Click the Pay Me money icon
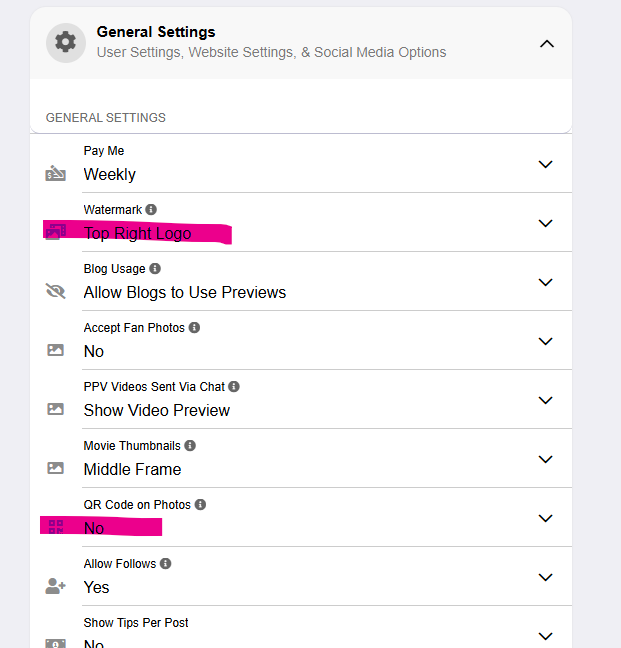621x648 pixels. (55, 174)
